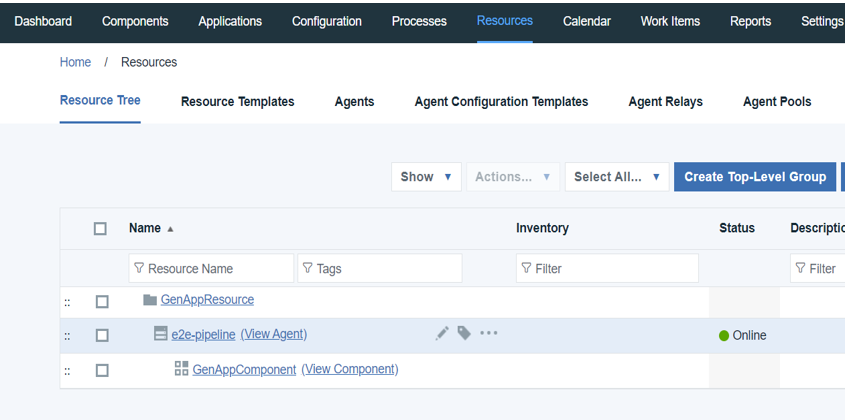
Task: Switch to the Agent Pools tab
Action: tap(776, 101)
